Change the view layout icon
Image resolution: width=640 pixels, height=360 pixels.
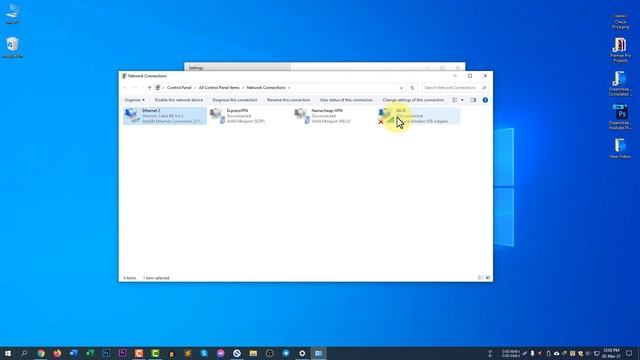(x=455, y=100)
